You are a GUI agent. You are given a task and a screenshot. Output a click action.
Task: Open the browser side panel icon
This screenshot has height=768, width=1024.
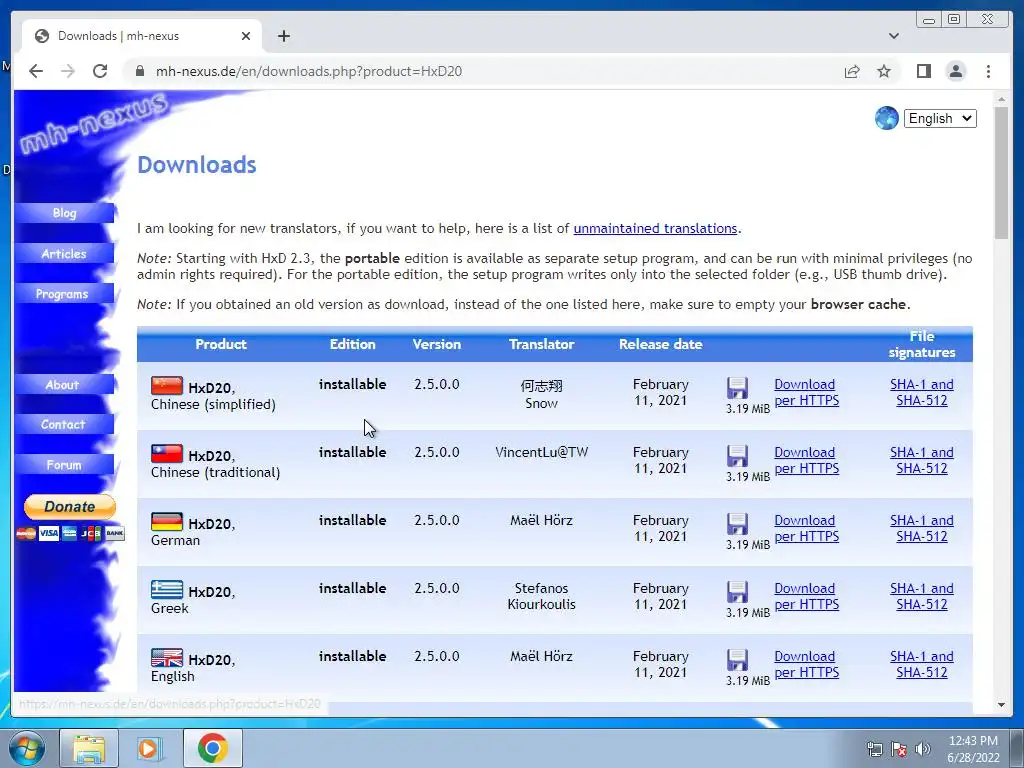point(923,71)
